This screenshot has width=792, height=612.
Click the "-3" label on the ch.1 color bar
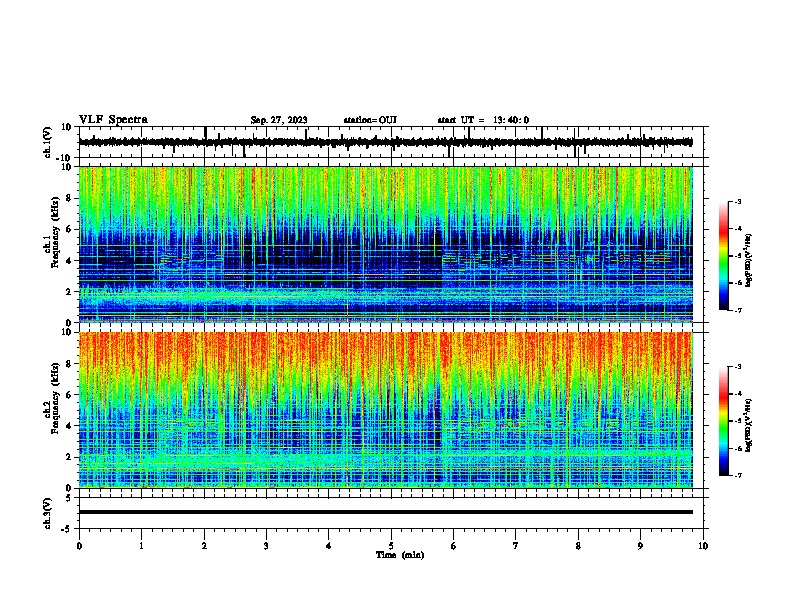tap(738, 202)
